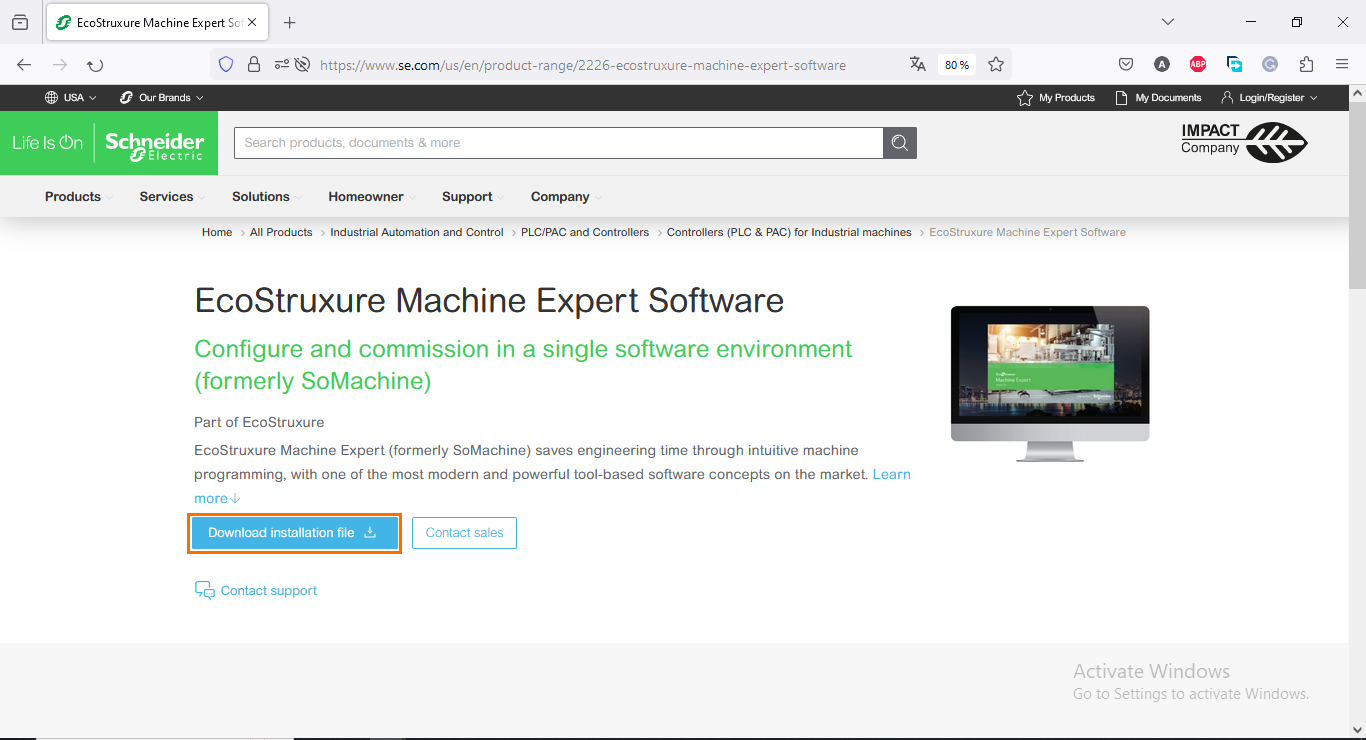Expand the USA country selector
1366x740 pixels.
pos(71,98)
